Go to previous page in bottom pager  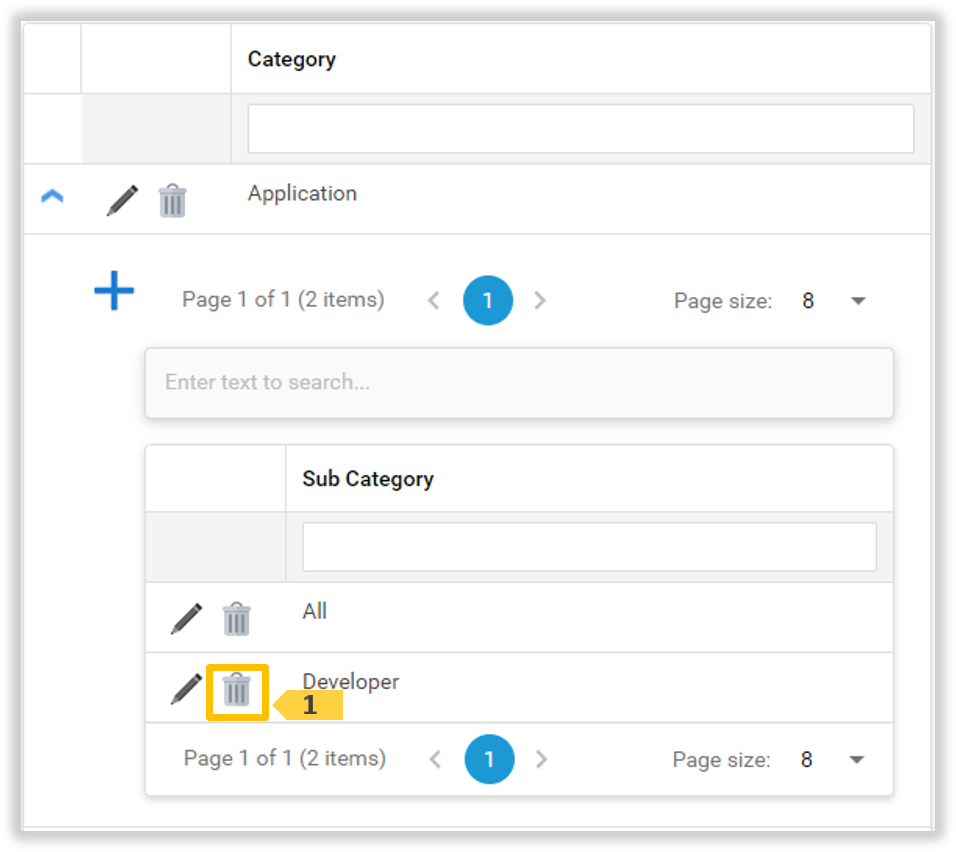coord(435,759)
